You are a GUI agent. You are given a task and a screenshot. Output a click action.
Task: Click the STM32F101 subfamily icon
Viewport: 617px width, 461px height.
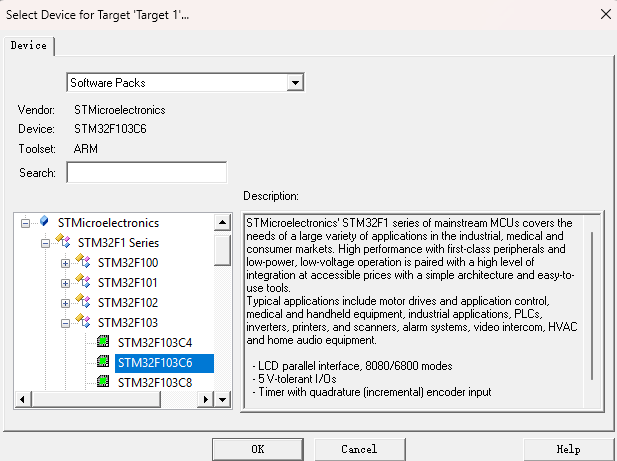(83, 281)
